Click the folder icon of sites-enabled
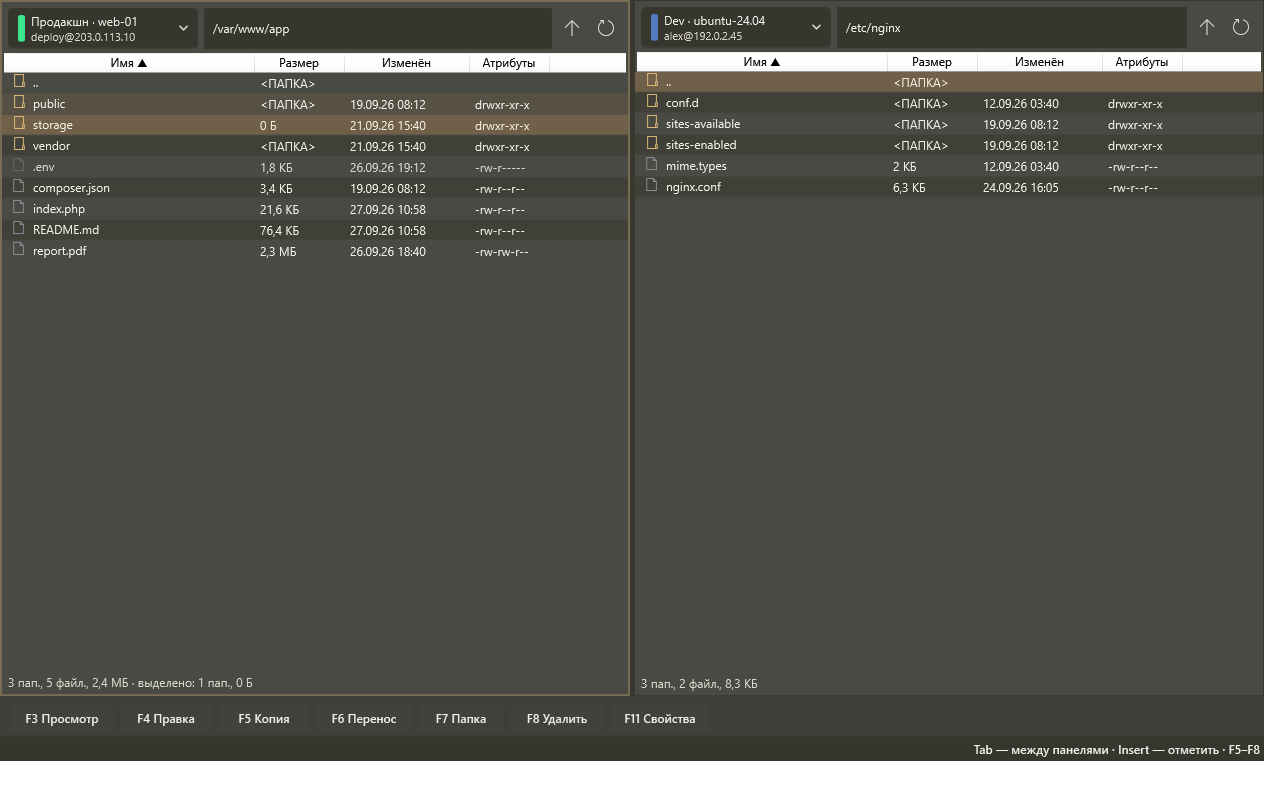 click(x=652, y=144)
